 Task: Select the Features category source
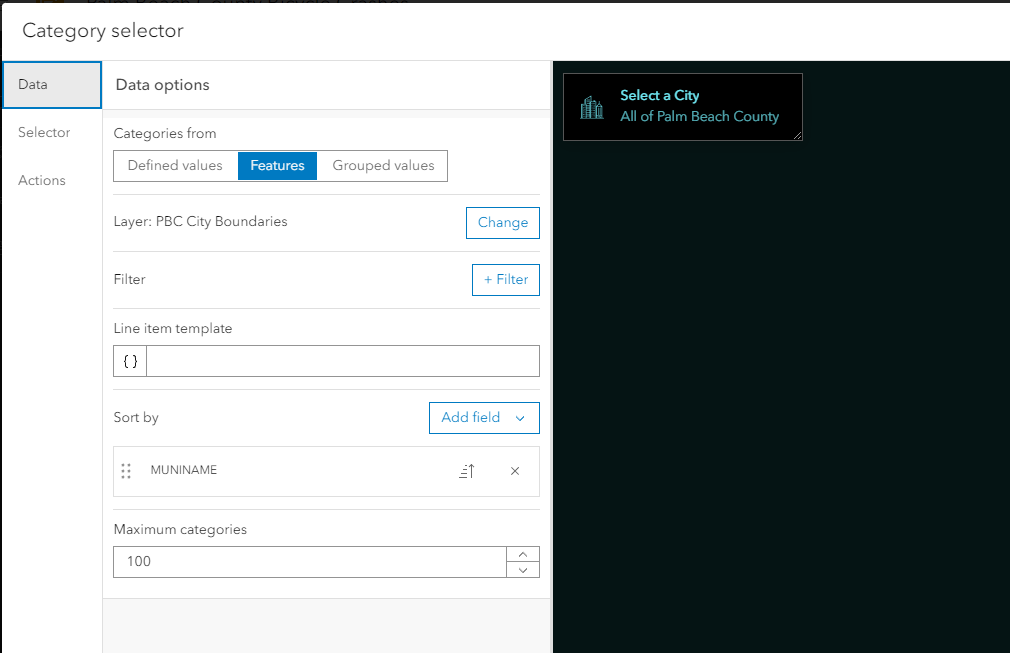277,165
